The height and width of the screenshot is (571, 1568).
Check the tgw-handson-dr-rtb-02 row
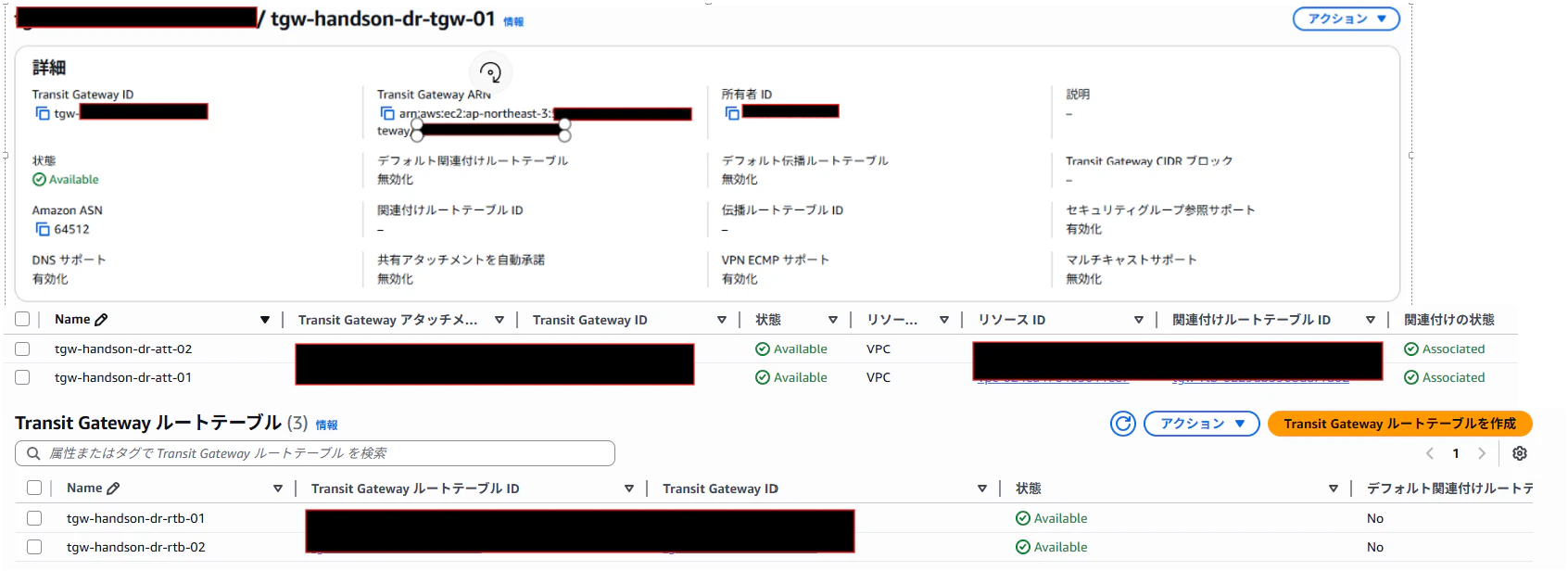pos(34,548)
